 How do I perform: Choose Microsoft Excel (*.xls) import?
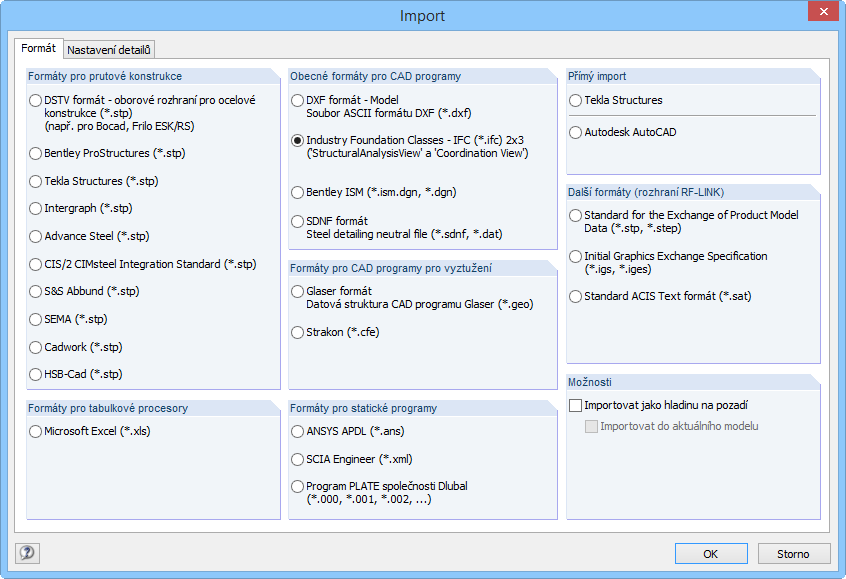tap(35, 431)
